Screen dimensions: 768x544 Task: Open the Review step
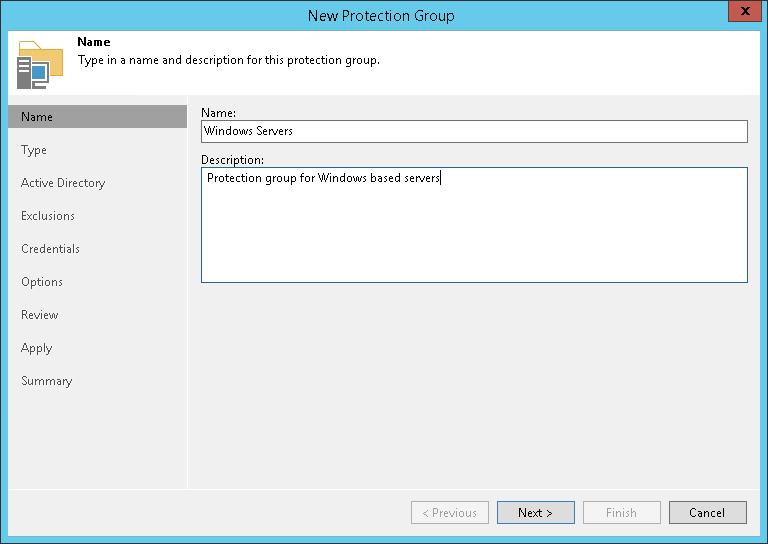tap(40, 315)
